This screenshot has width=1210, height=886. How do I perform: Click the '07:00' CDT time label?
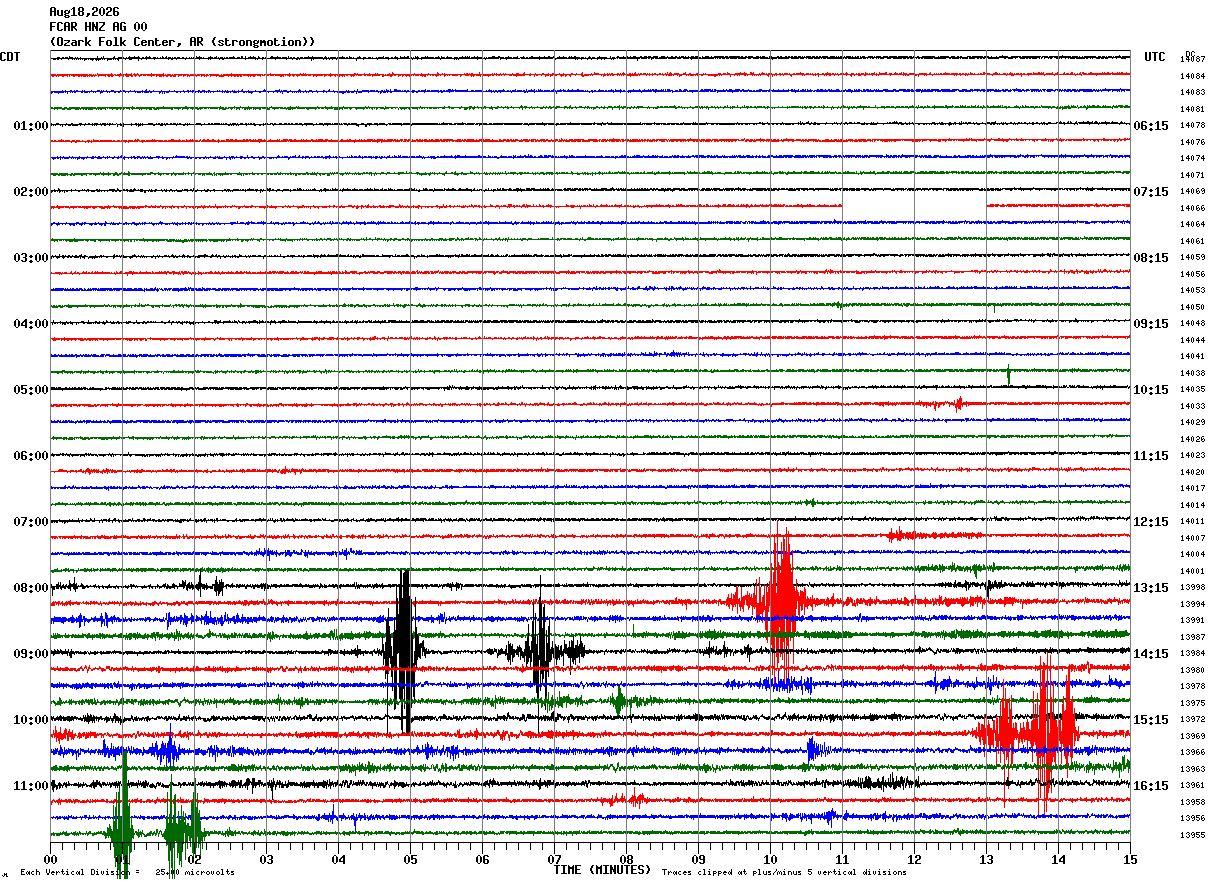(x=30, y=522)
